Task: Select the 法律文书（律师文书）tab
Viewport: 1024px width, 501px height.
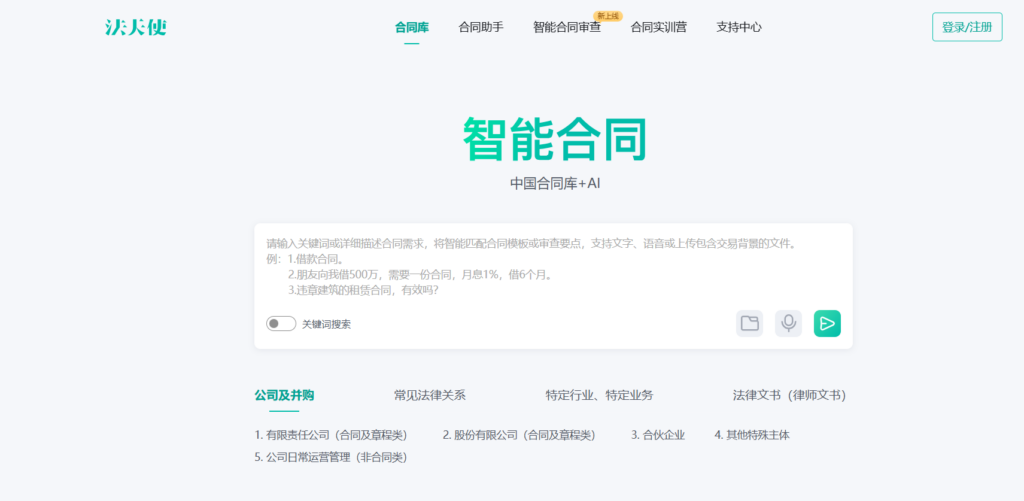Action: point(789,395)
